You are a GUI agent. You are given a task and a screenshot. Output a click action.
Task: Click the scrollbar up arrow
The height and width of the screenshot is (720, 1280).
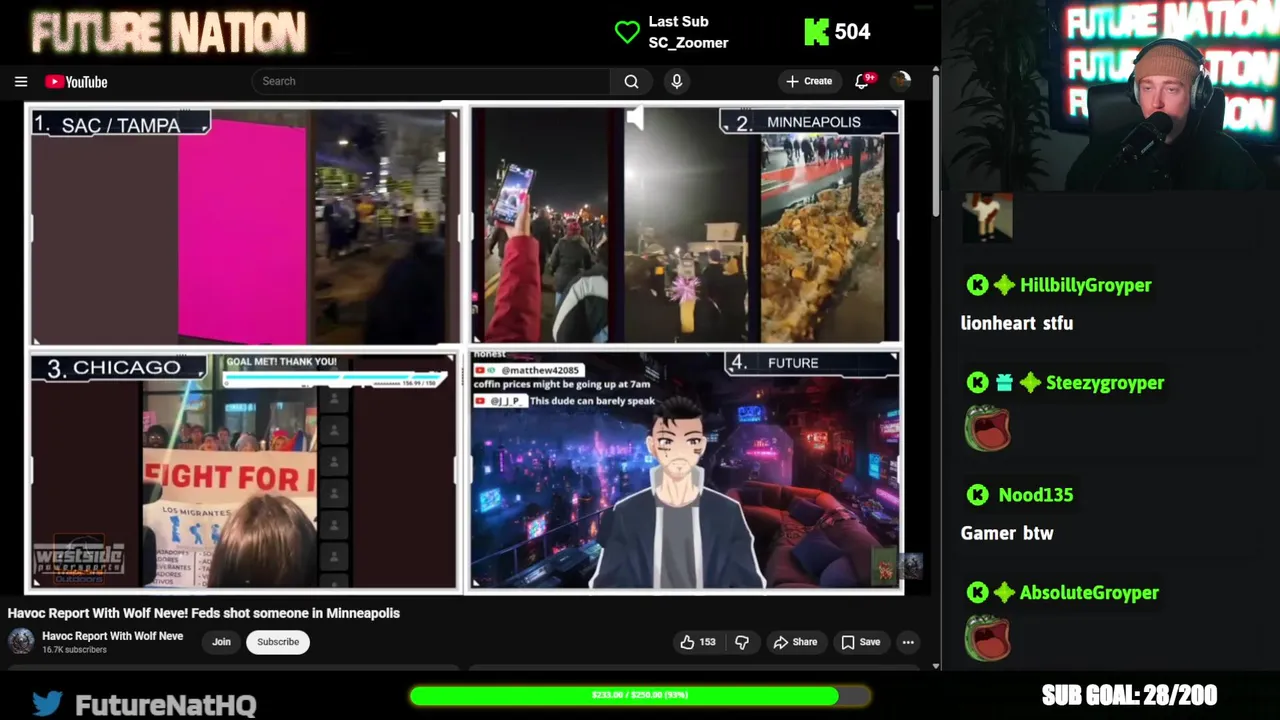935,70
